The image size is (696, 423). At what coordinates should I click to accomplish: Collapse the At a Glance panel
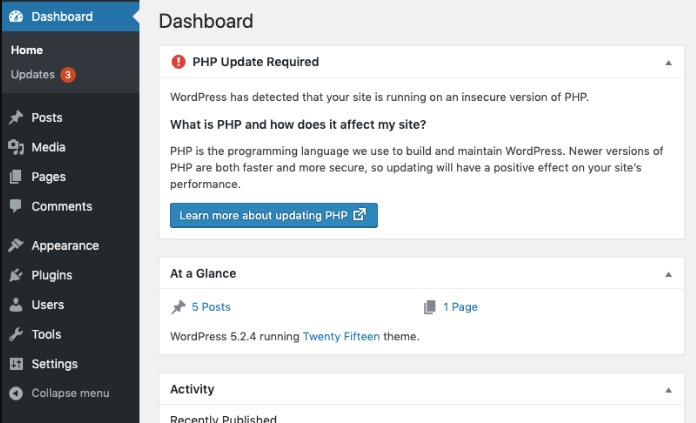[x=668, y=273]
